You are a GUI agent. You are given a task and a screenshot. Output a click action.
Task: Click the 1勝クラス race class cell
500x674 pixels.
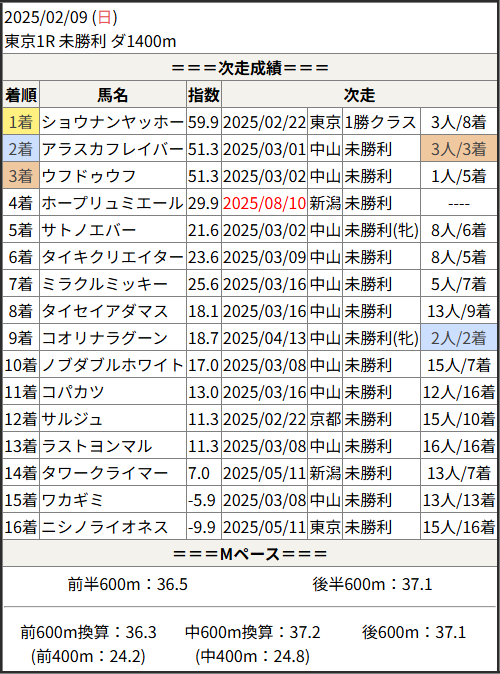coord(381,122)
